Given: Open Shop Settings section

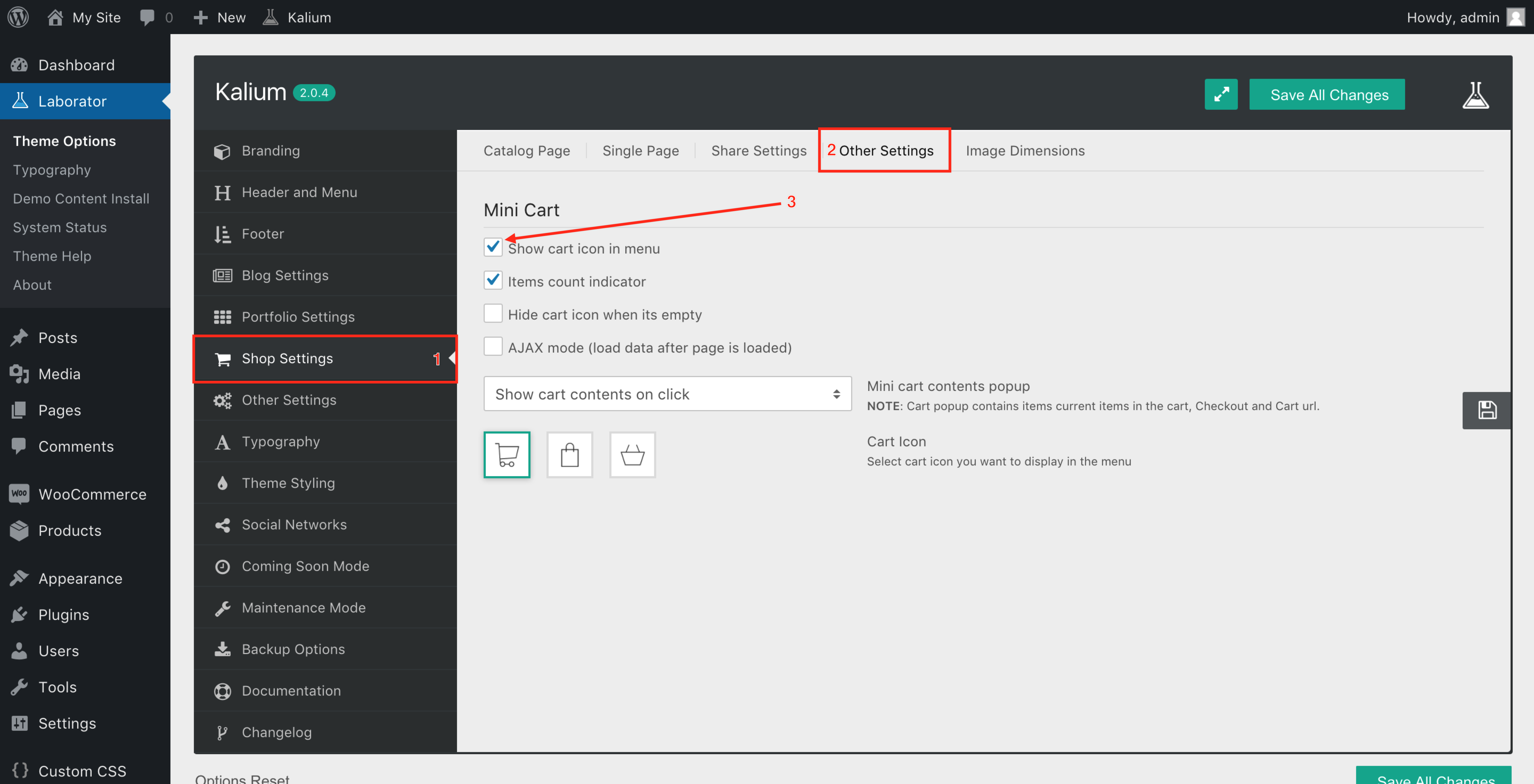Looking at the screenshot, I should 325,358.
